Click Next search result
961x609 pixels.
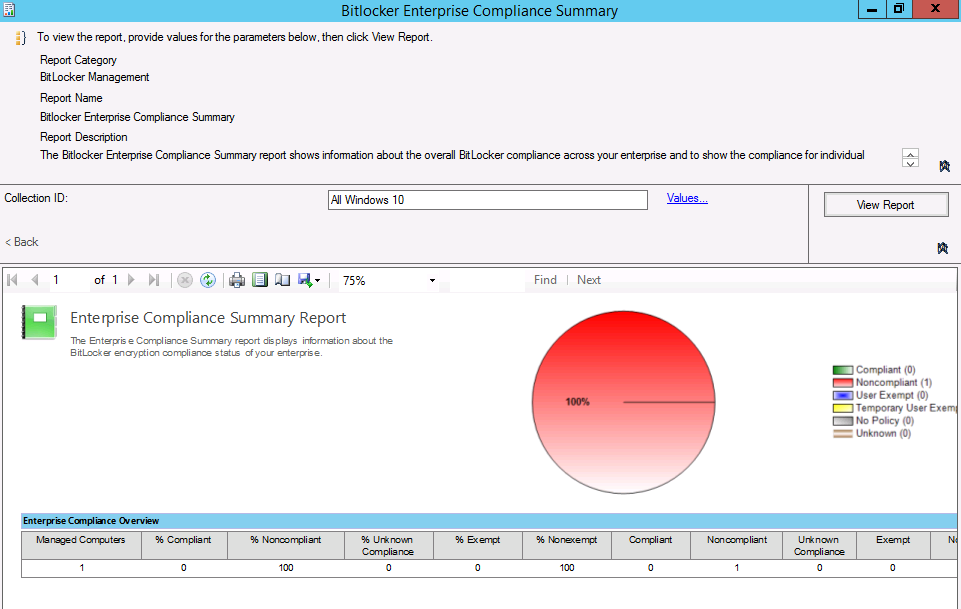[588, 280]
